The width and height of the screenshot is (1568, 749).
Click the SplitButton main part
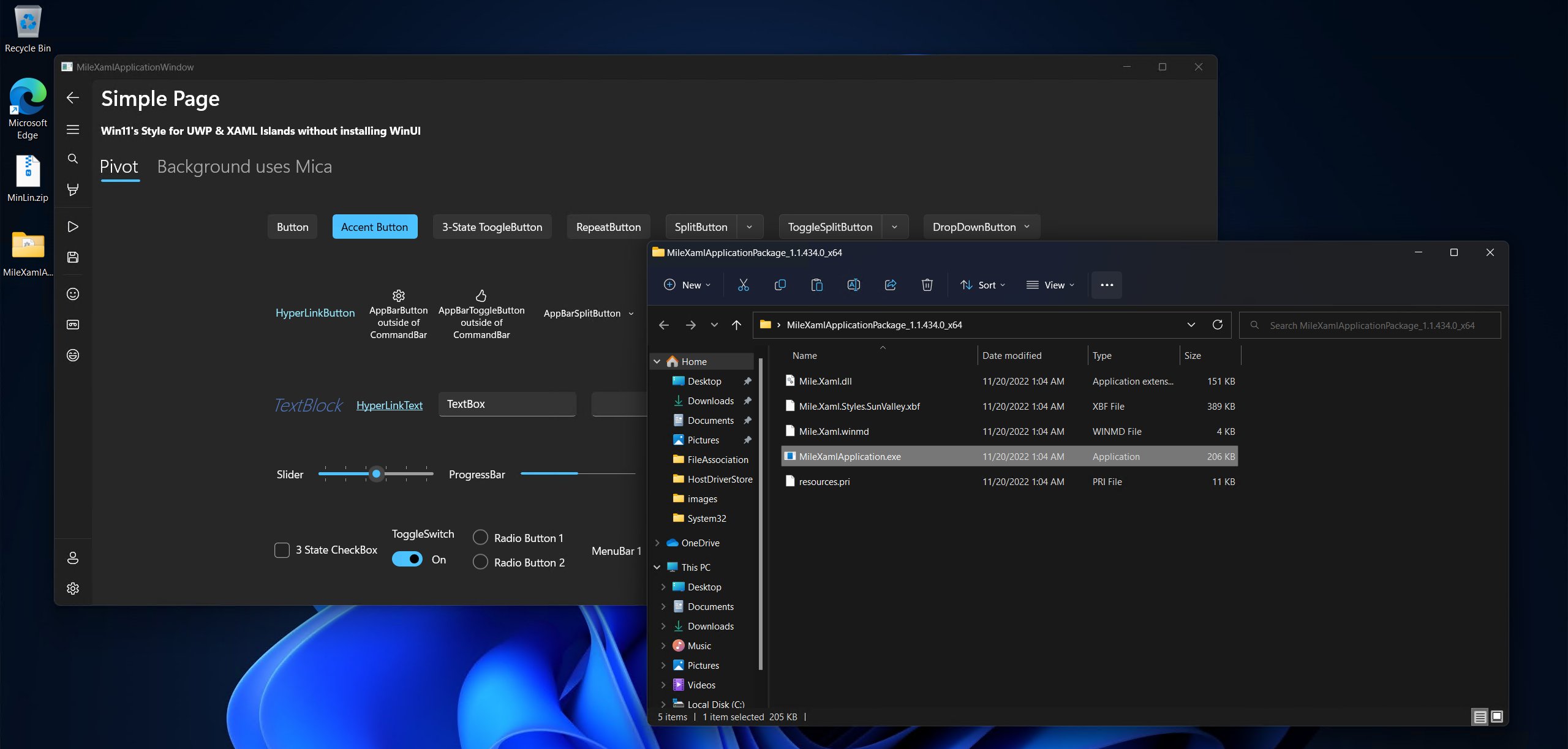(x=701, y=227)
